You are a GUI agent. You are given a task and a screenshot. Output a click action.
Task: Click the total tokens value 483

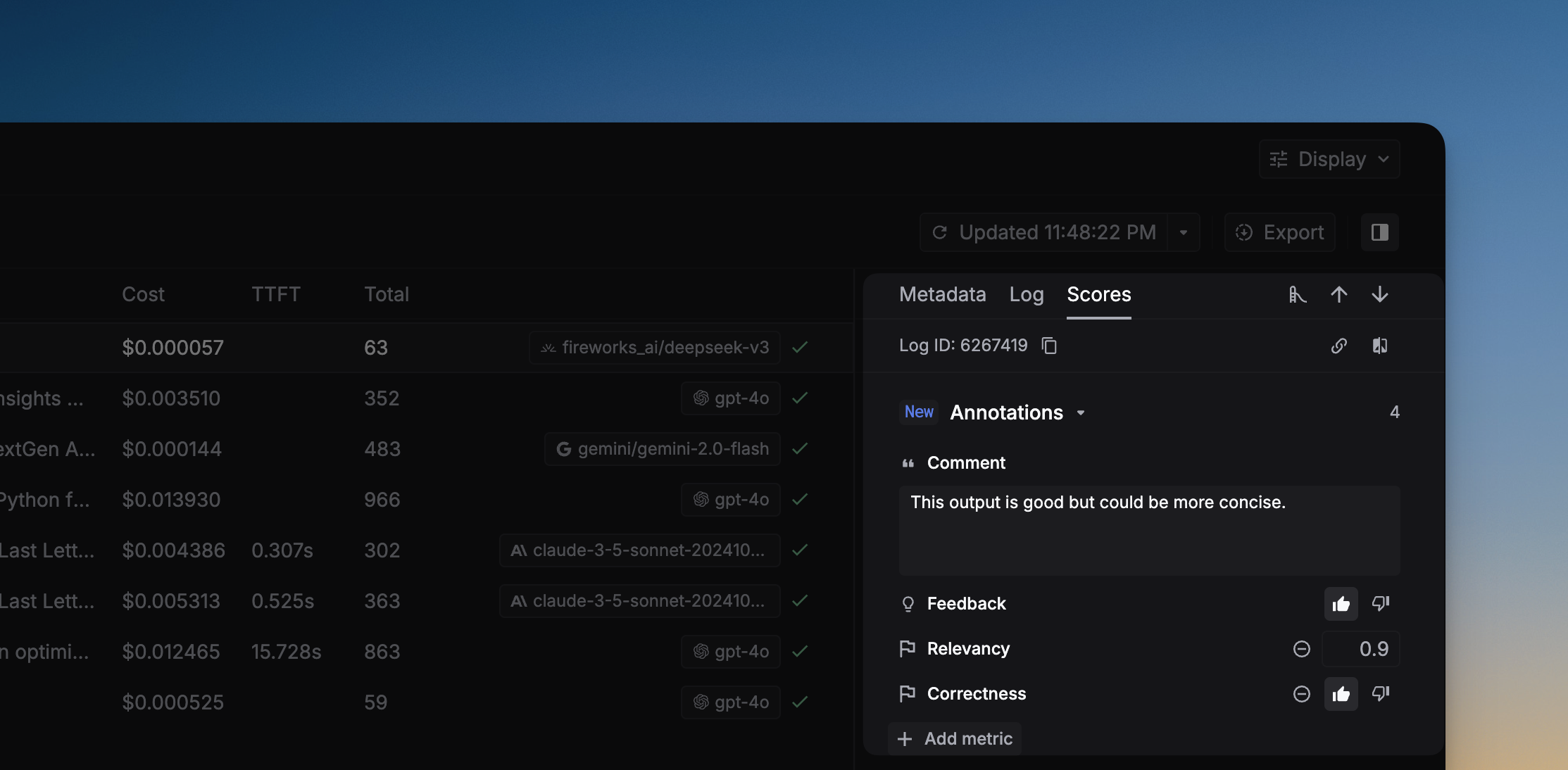click(382, 449)
